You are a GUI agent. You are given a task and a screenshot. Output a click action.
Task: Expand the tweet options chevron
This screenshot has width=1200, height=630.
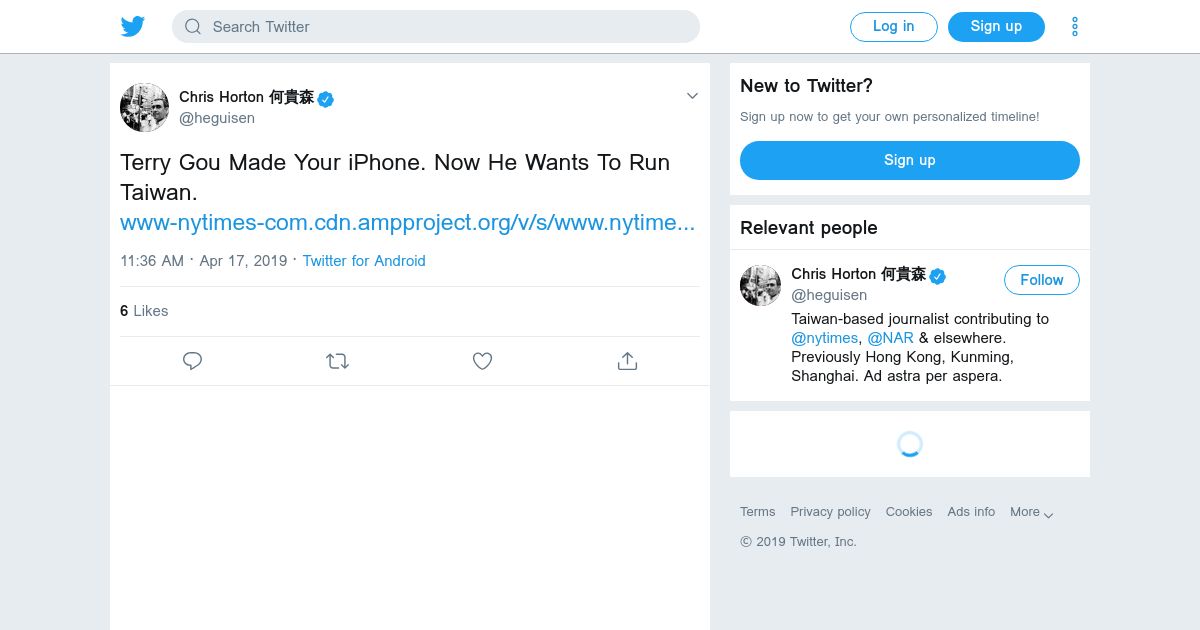(x=691, y=96)
